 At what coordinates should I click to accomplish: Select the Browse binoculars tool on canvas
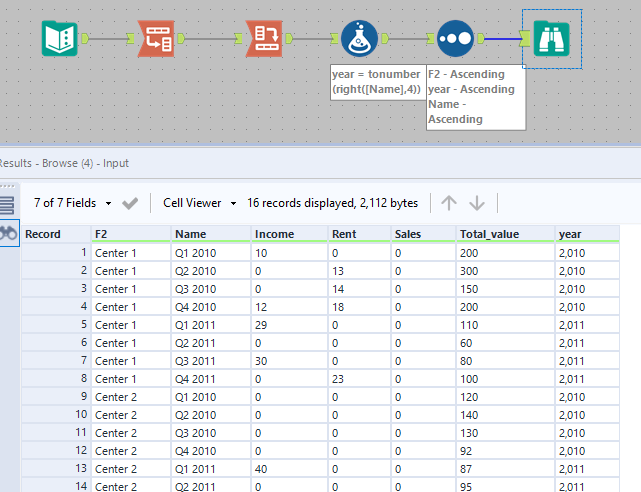pyautogui.click(x=552, y=39)
